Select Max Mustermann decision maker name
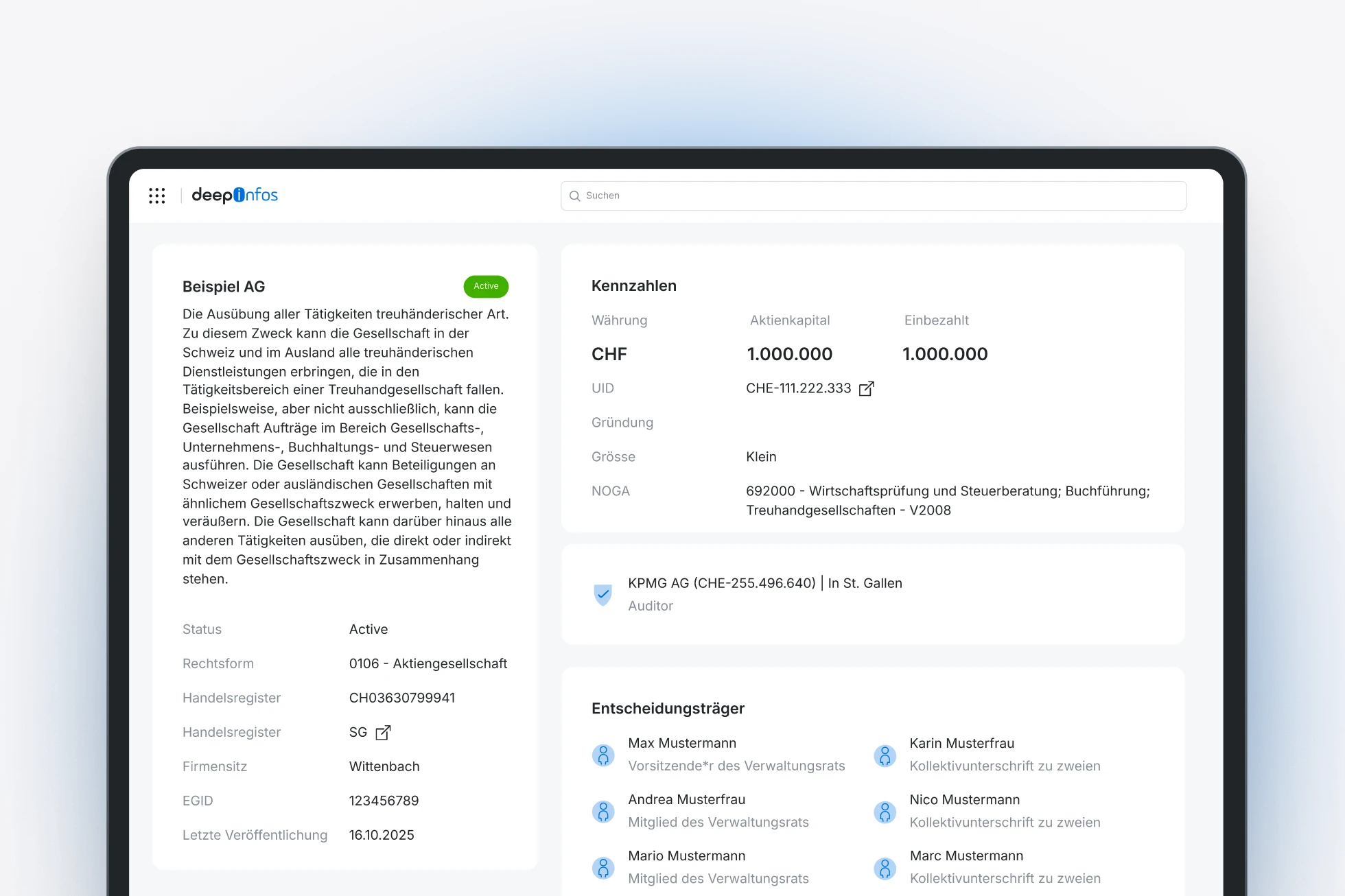Screen dimensions: 1345x896 [682, 743]
